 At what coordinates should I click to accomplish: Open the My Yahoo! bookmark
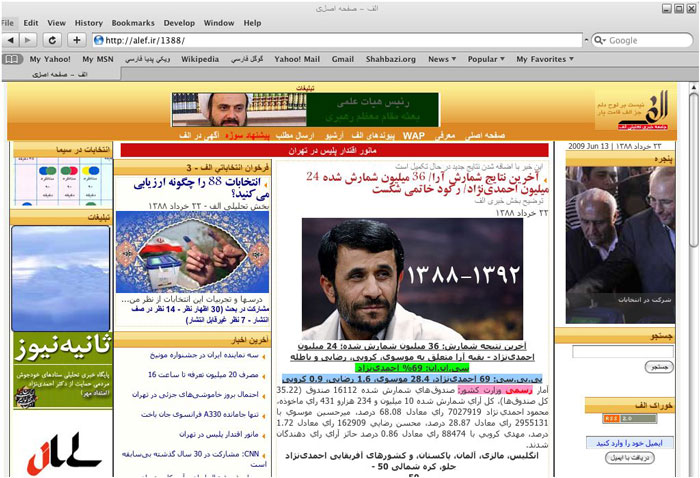[x=50, y=59]
